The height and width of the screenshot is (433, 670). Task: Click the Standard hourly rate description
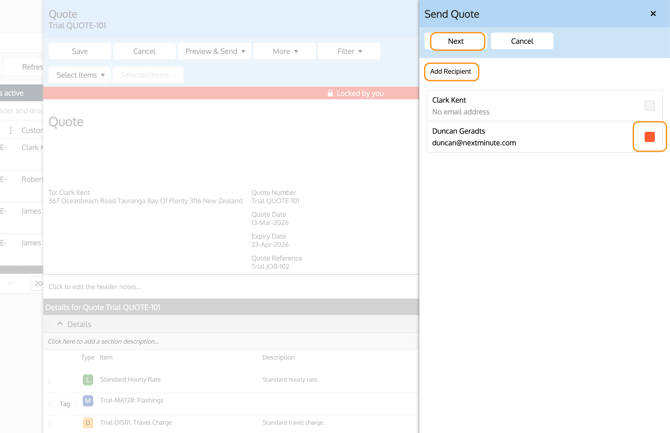[290, 380]
